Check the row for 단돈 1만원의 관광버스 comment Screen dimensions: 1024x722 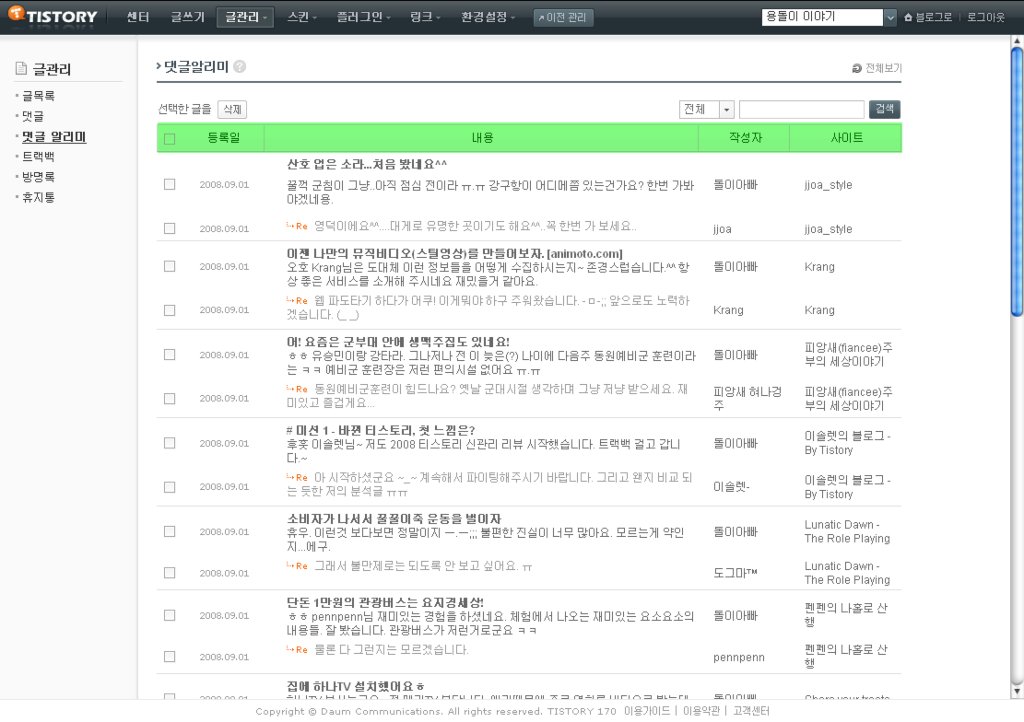tap(170, 615)
